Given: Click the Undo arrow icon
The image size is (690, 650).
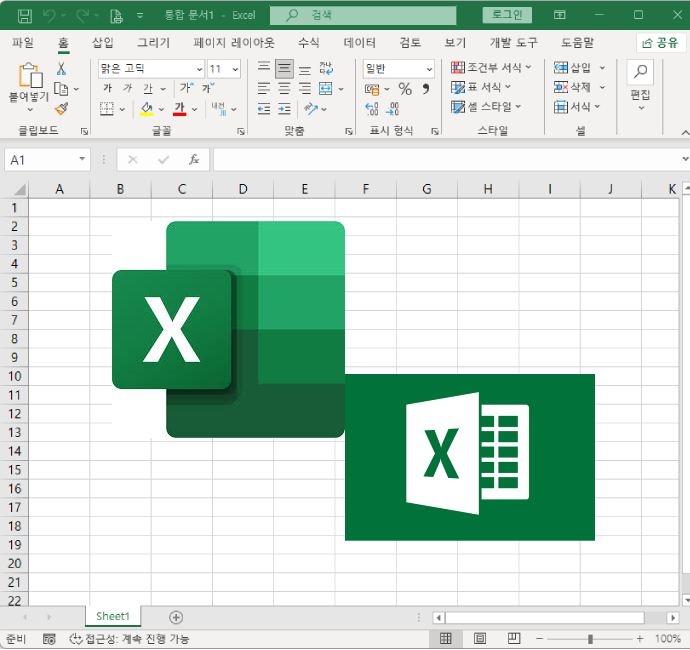Looking at the screenshot, I should tap(49, 16).
